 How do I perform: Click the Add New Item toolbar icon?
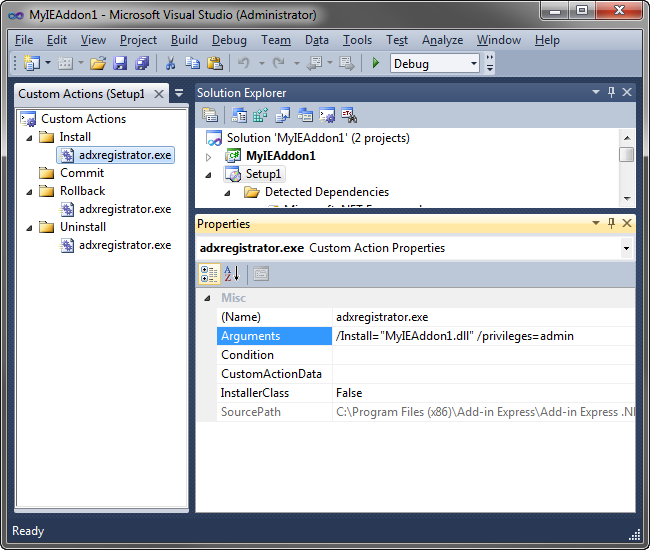click(x=65, y=63)
